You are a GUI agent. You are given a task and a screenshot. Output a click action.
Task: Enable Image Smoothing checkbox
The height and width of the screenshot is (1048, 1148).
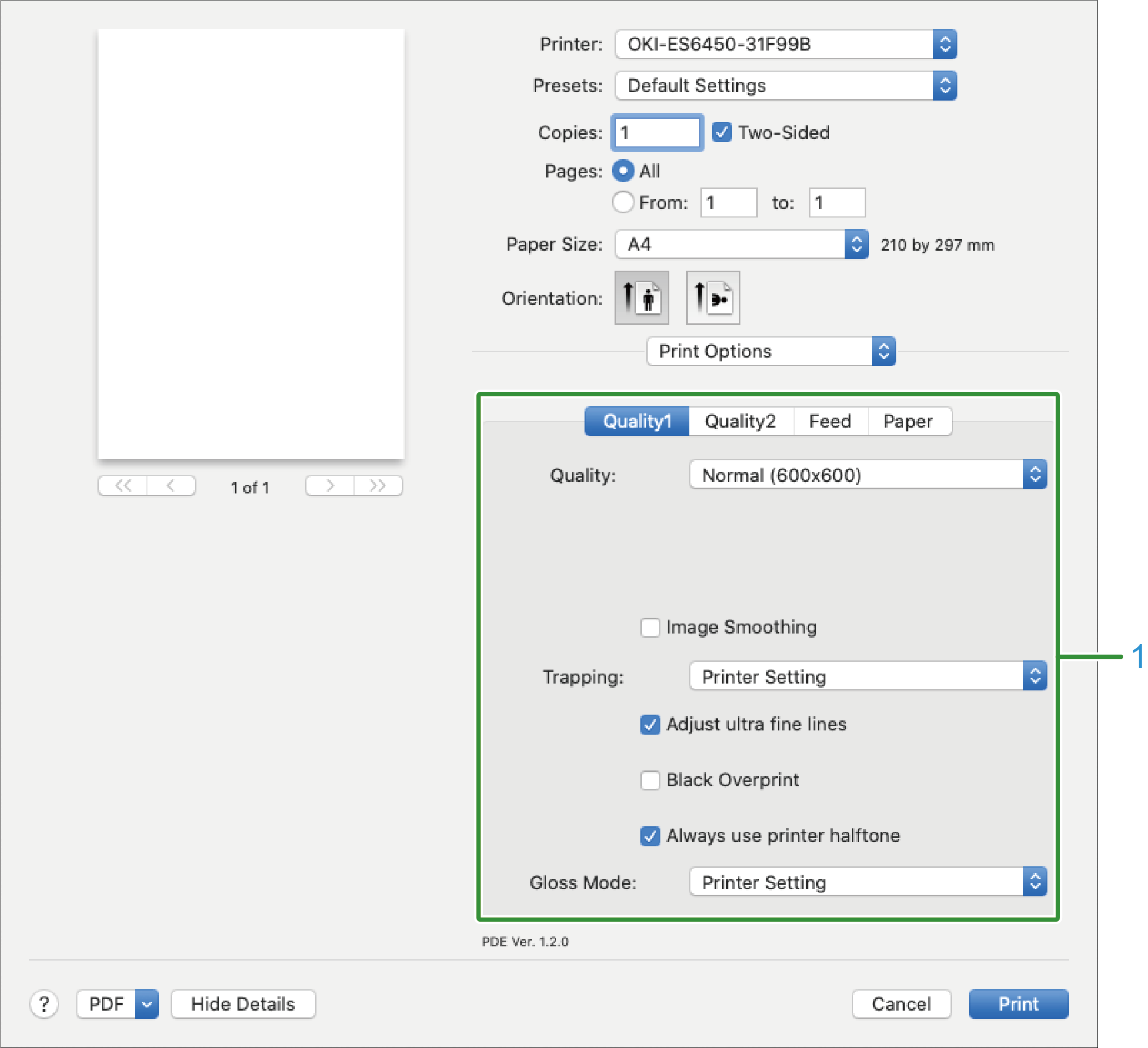click(x=650, y=627)
